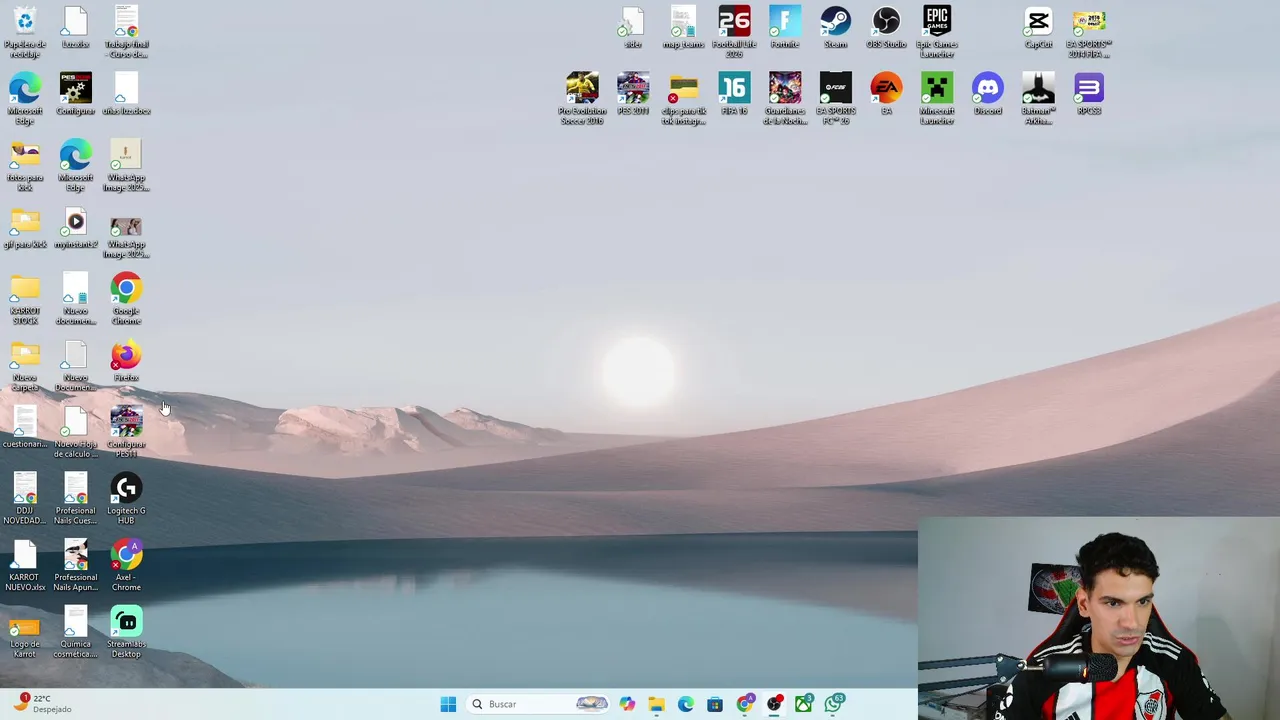The image size is (1280, 720).
Task: Open the EA app shortcut
Action: (886, 93)
